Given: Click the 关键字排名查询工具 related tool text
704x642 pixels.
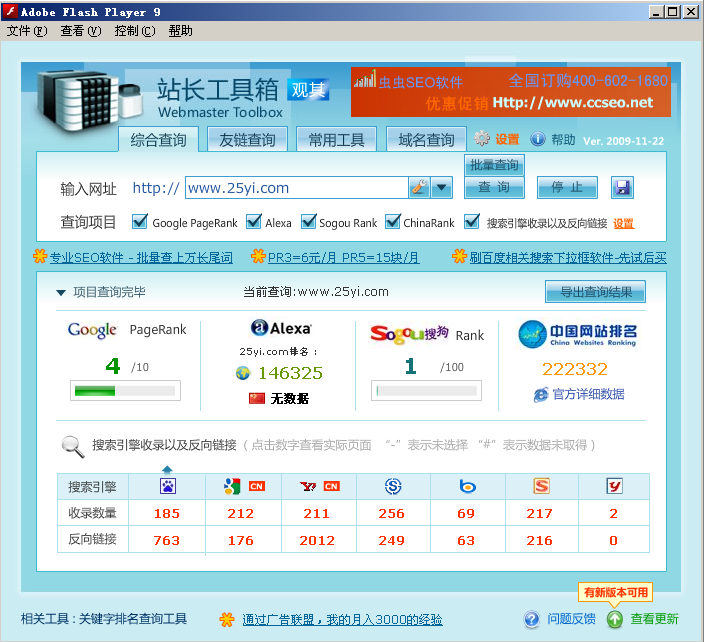Looking at the screenshot, I should pyautogui.click(x=133, y=619).
